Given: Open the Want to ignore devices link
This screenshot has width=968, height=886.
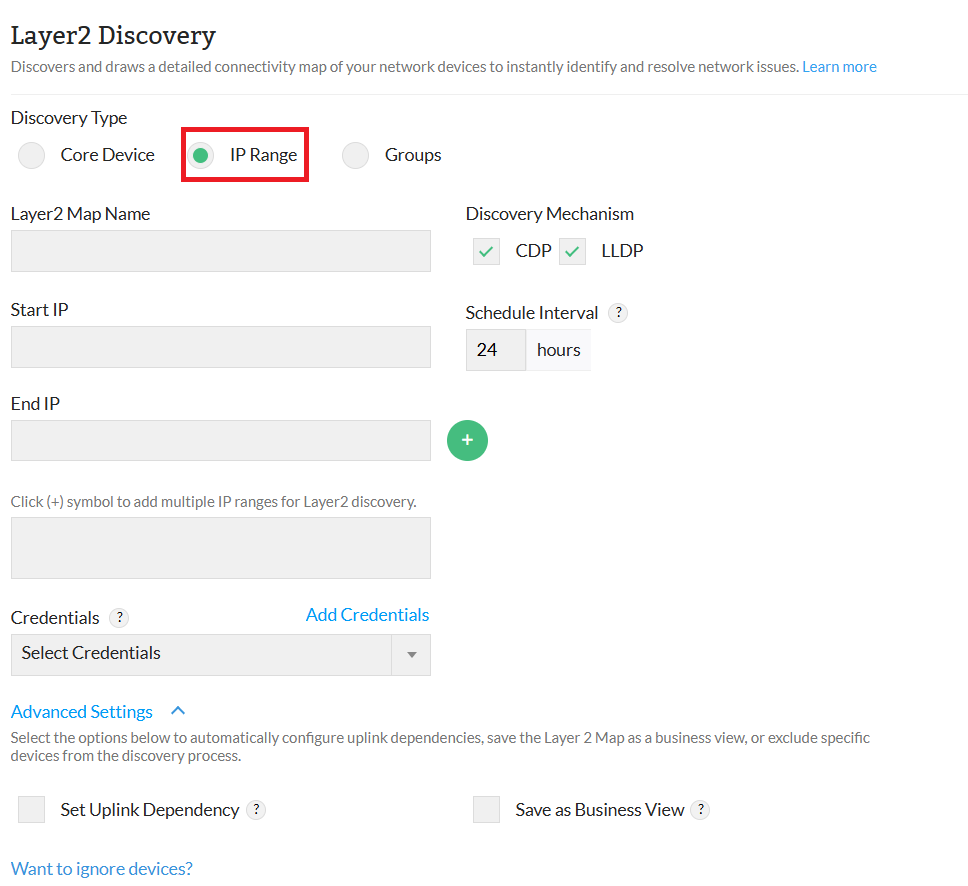Looking at the screenshot, I should click(x=101, y=868).
